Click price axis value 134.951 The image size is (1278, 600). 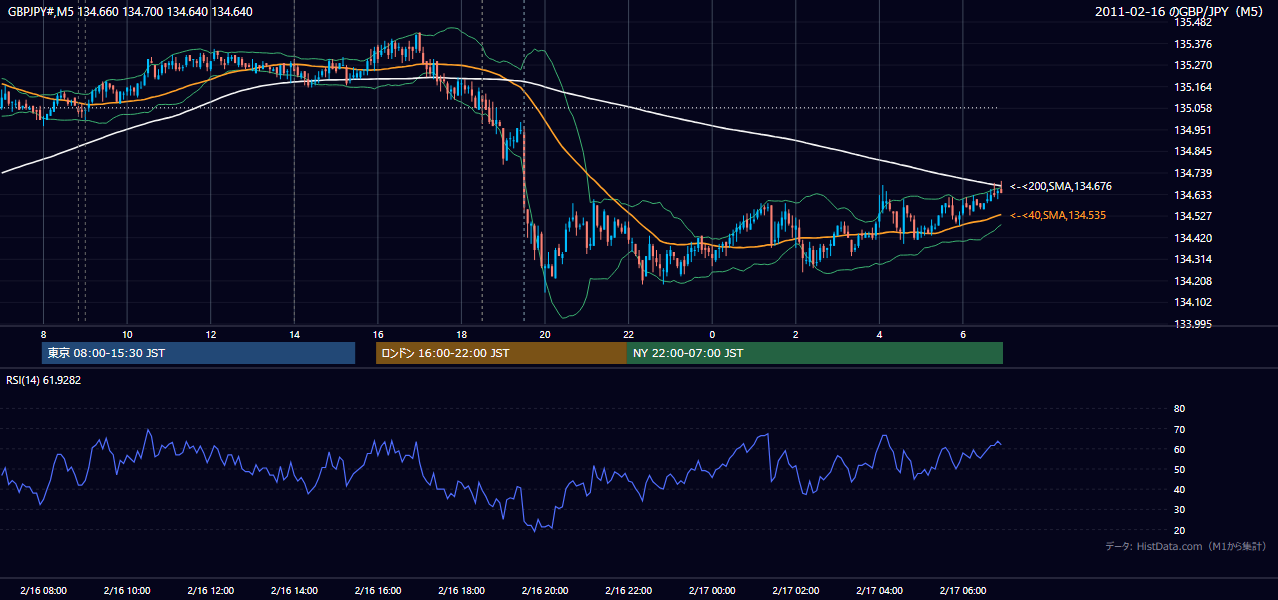pos(1193,130)
